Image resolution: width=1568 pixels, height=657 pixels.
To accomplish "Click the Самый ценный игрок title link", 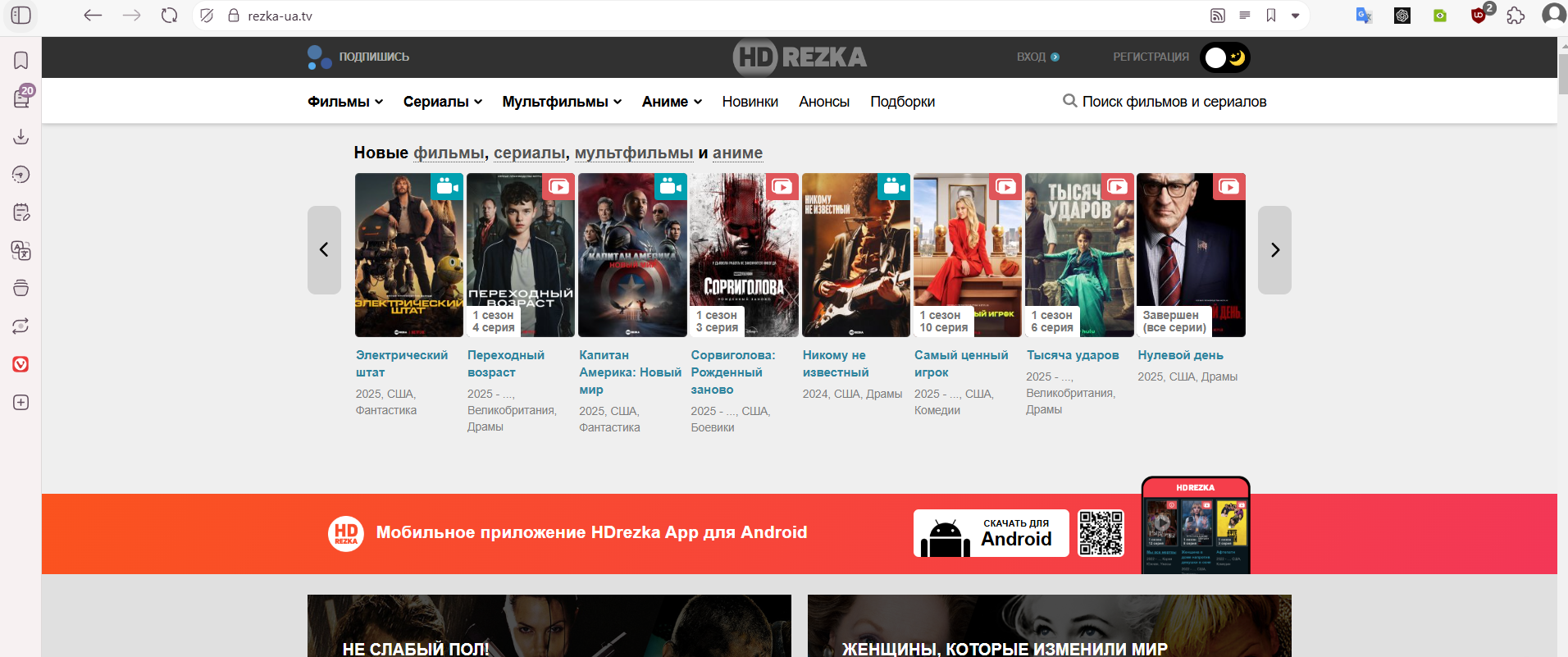I will pyautogui.click(x=961, y=363).
